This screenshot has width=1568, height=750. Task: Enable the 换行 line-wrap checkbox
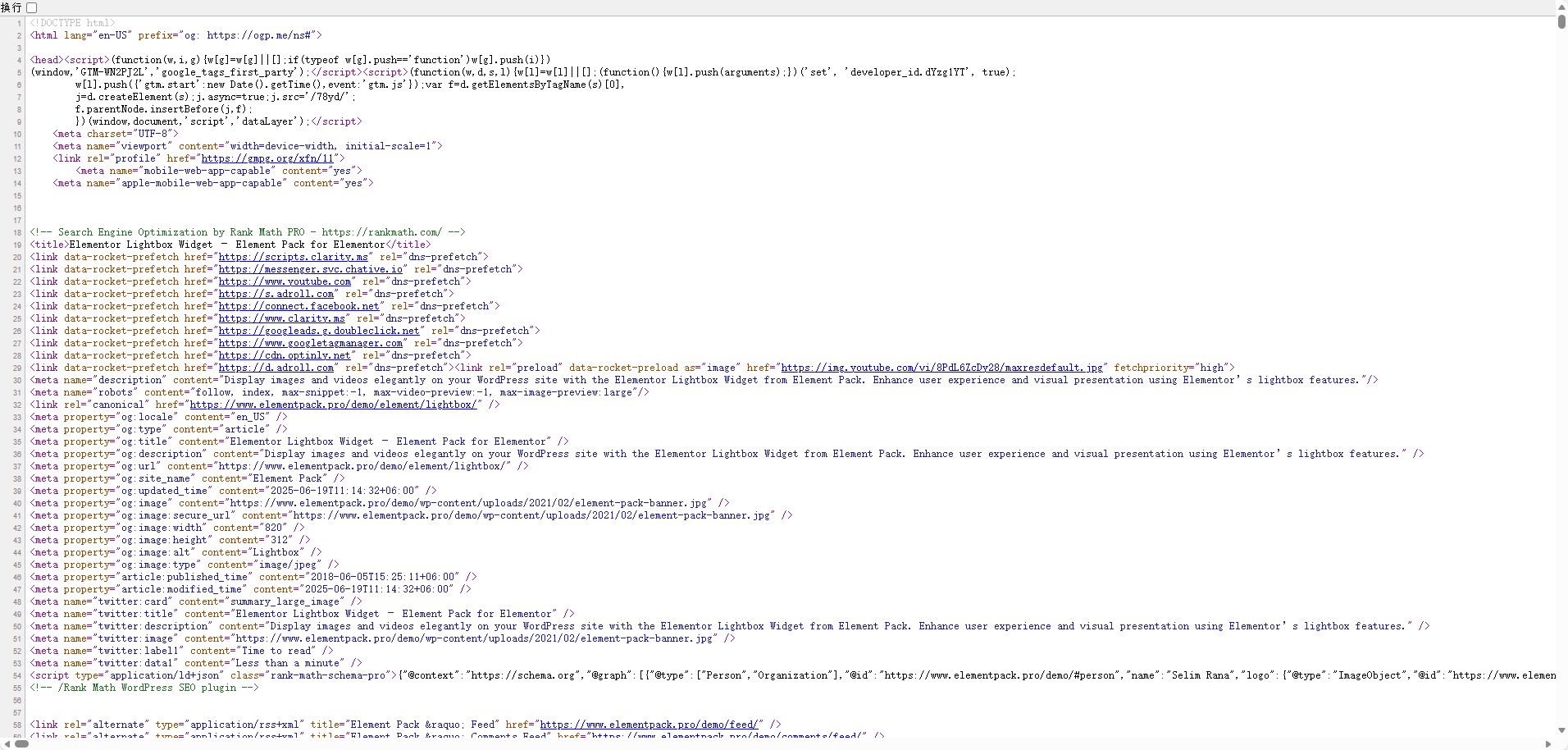tap(31, 7)
